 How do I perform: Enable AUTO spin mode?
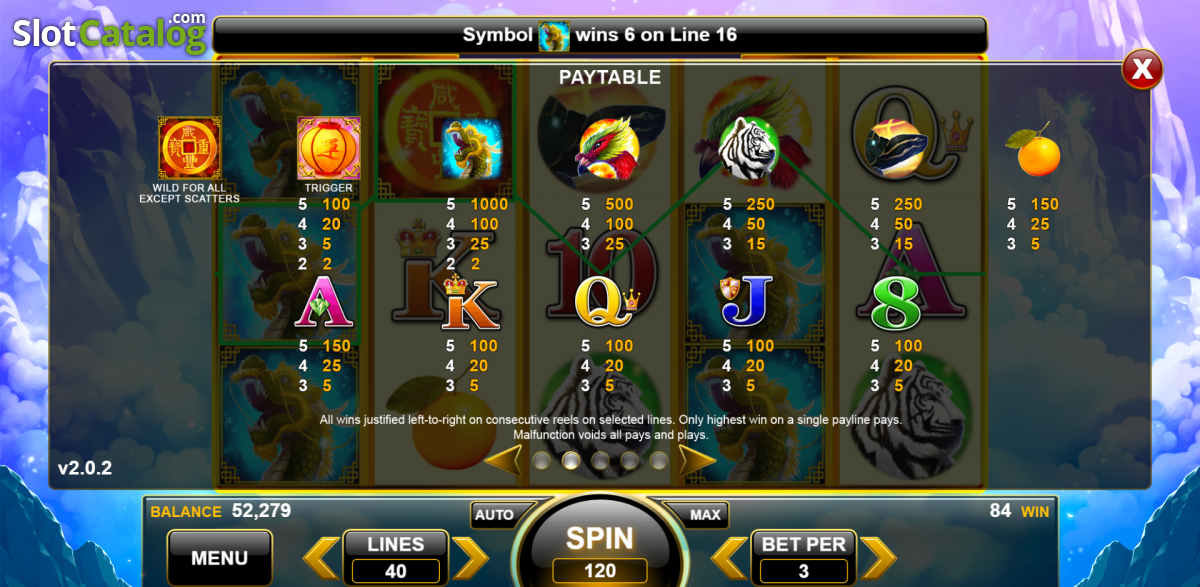494,515
